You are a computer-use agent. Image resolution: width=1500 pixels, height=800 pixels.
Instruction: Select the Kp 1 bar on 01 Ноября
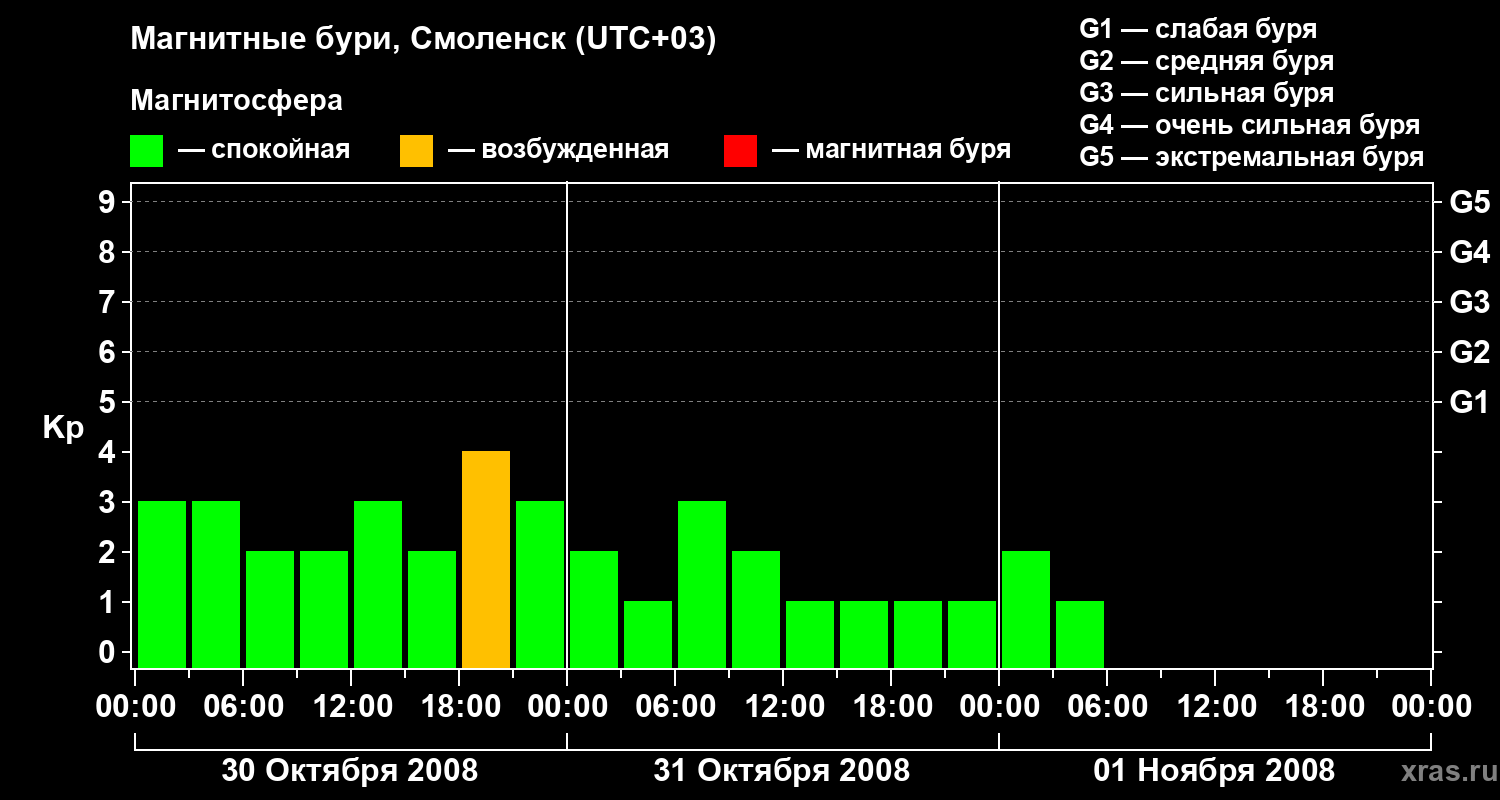tap(1080, 635)
